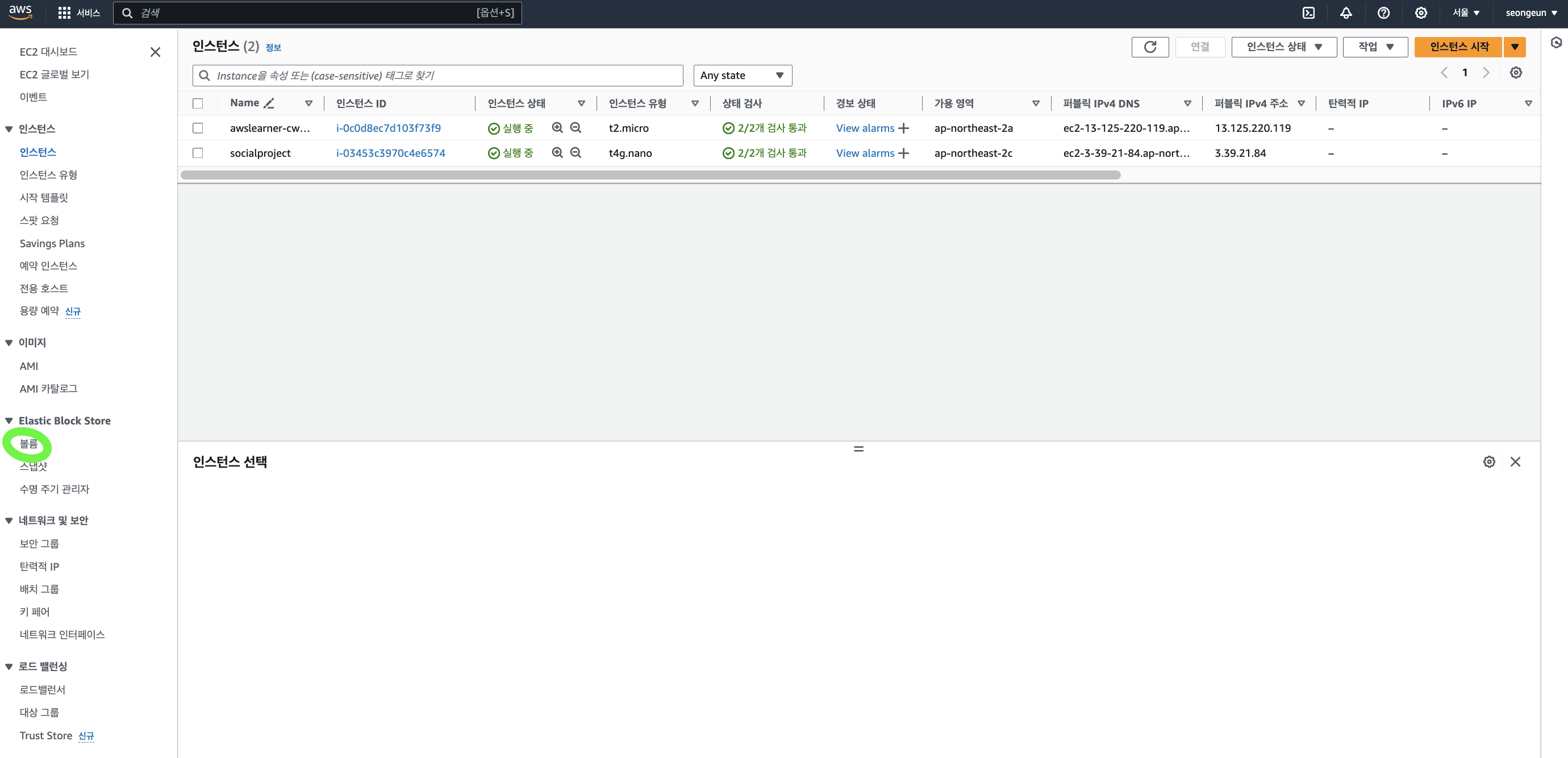Click the disabled 연결 connect button

pyautogui.click(x=1200, y=47)
